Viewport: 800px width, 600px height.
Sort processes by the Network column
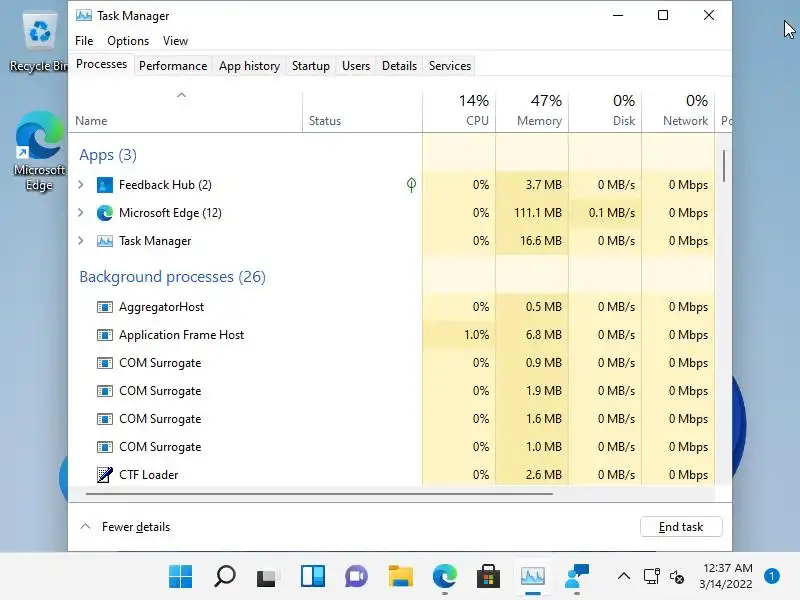tap(678, 111)
